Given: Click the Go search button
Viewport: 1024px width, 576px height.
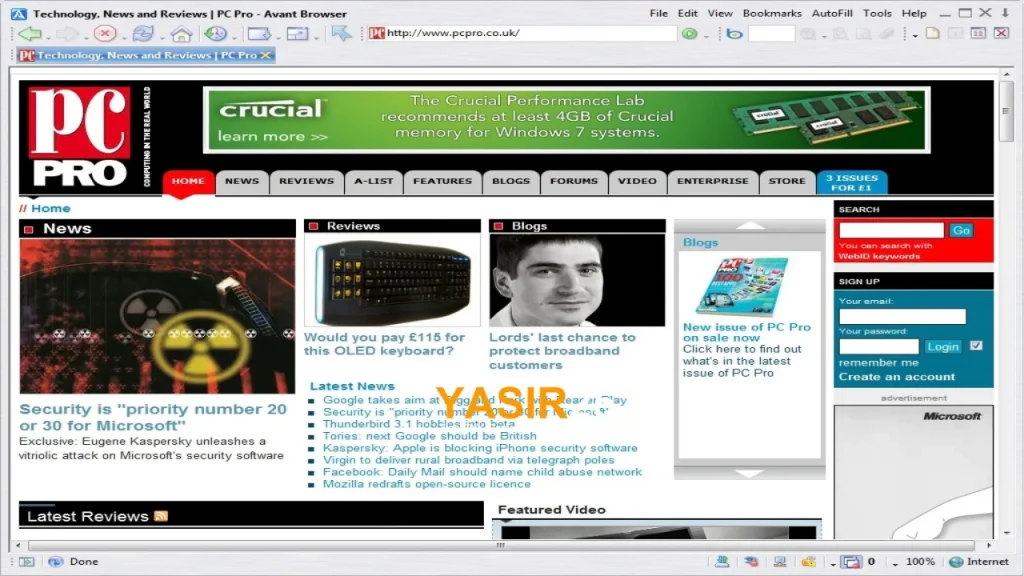Looking at the screenshot, I should tap(961, 230).
